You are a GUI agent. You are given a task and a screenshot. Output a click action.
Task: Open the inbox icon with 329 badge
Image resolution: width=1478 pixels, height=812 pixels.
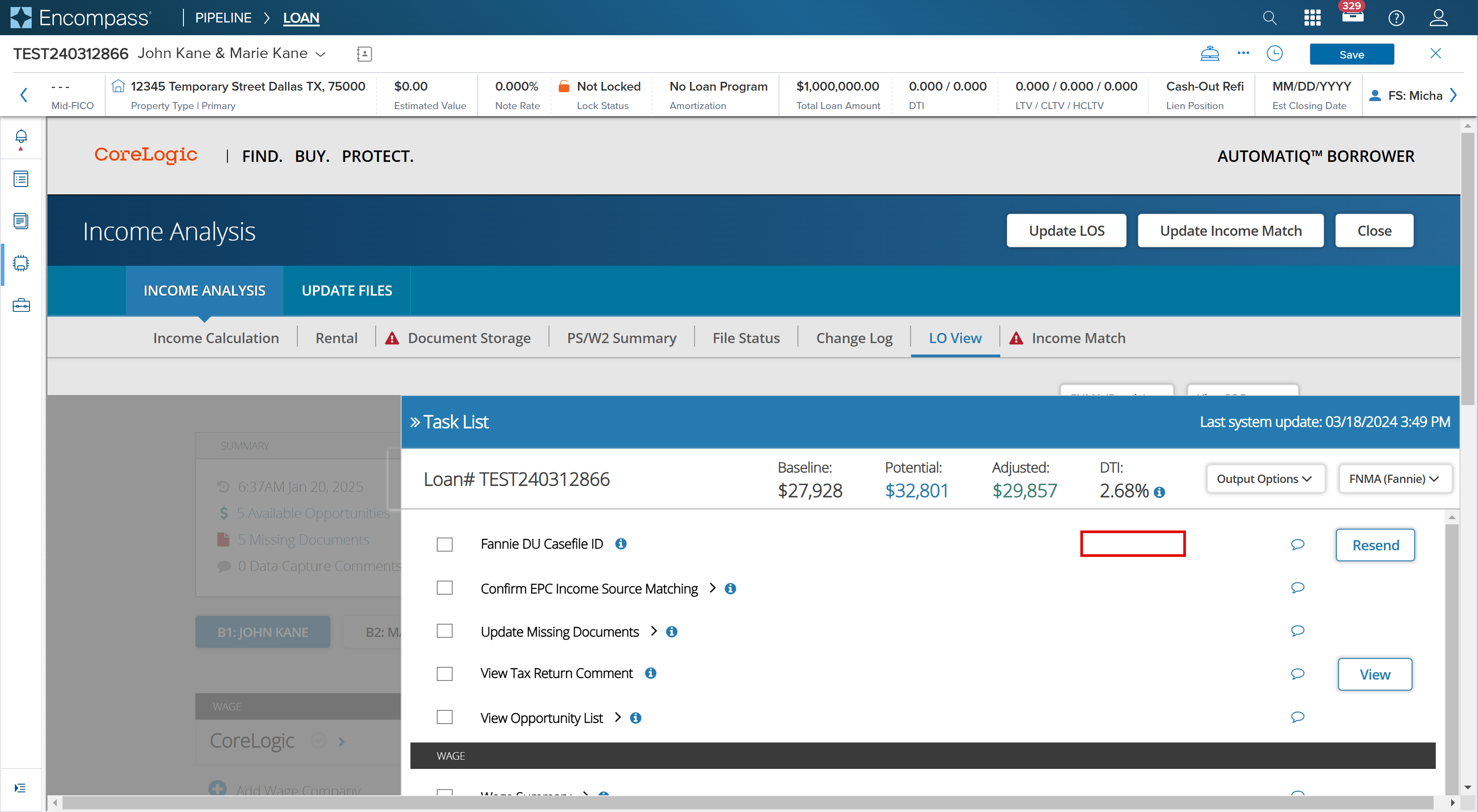[1353, 14]
